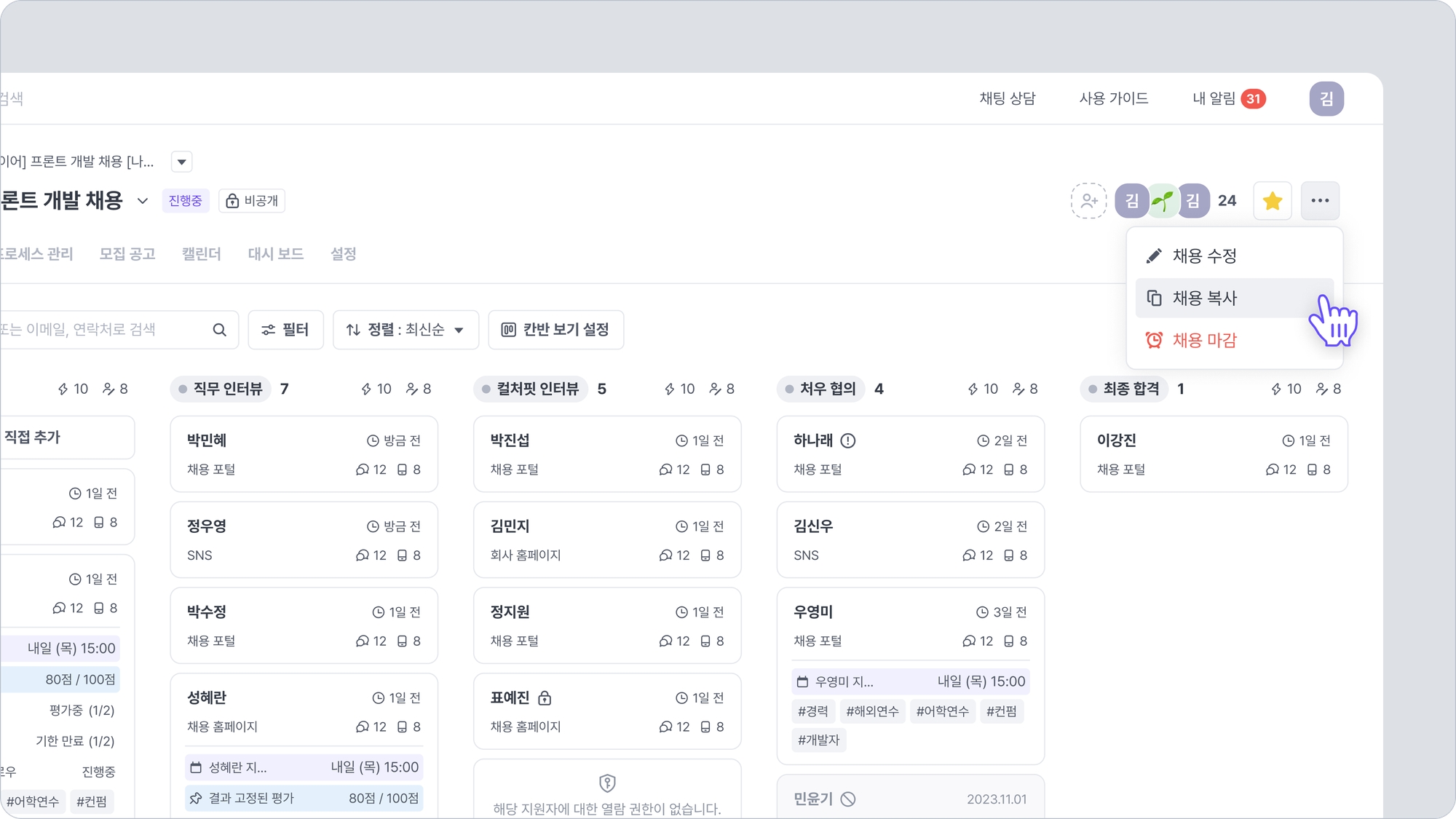Select the #해외연수 tag
Screen dimensions: 1456x819
tap(872, 711)
